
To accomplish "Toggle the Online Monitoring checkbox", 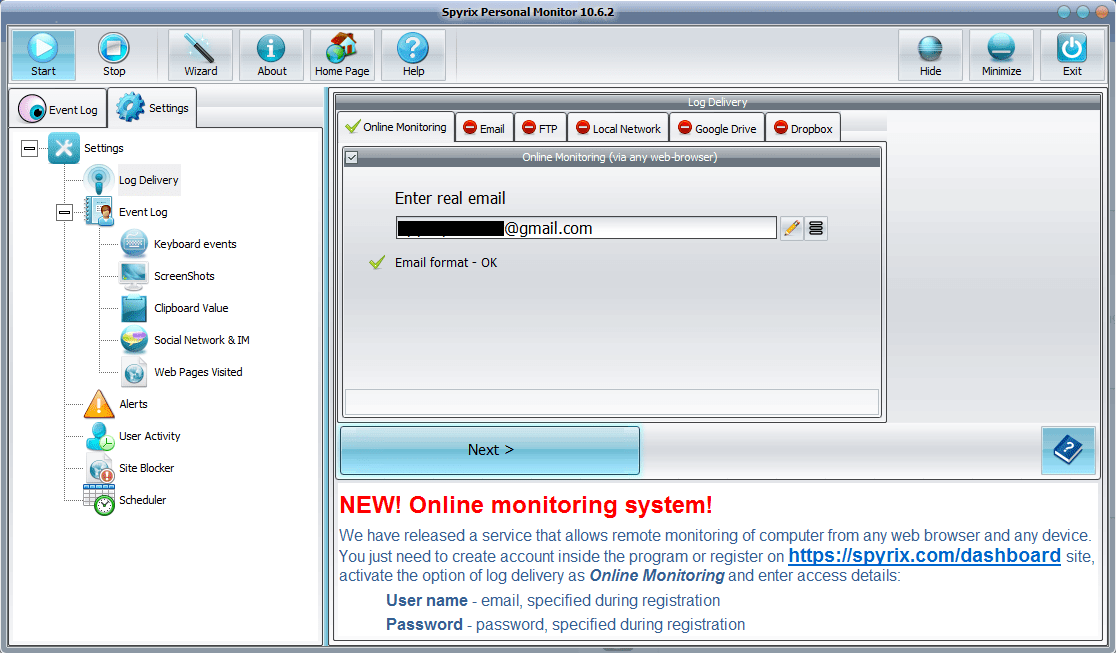I will click(352, 157).
